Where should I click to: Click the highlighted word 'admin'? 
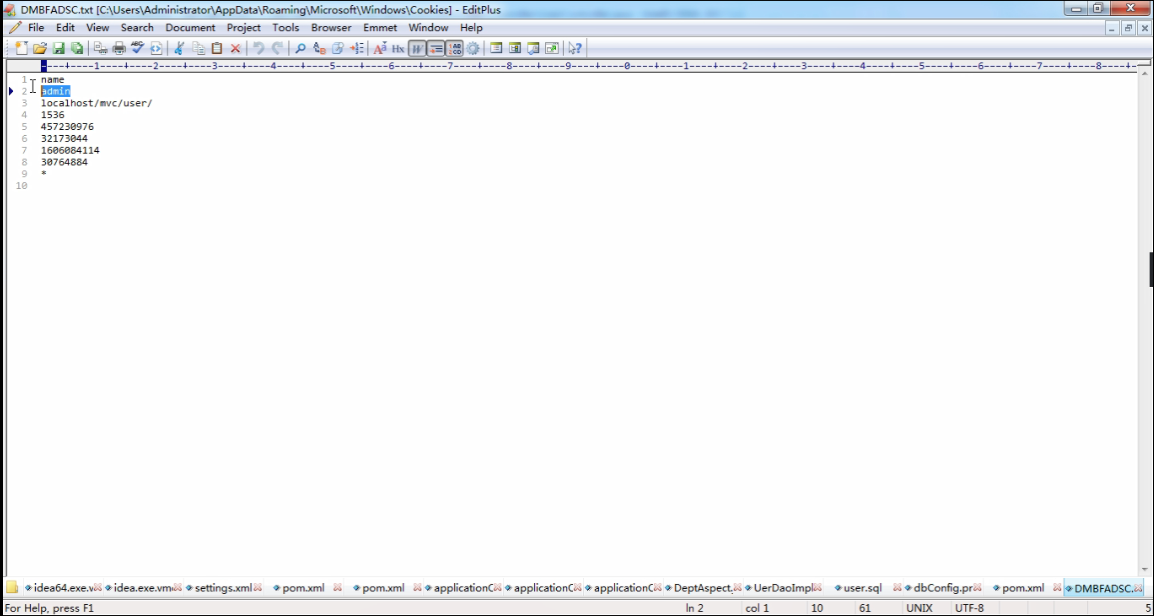pos(55,91)
